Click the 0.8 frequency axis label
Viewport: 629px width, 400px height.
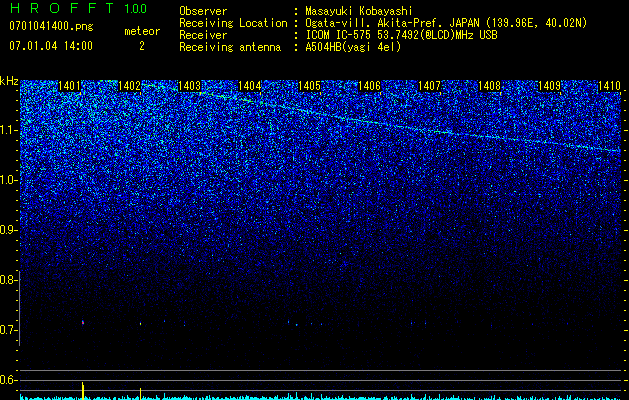(x=9, y=280)
